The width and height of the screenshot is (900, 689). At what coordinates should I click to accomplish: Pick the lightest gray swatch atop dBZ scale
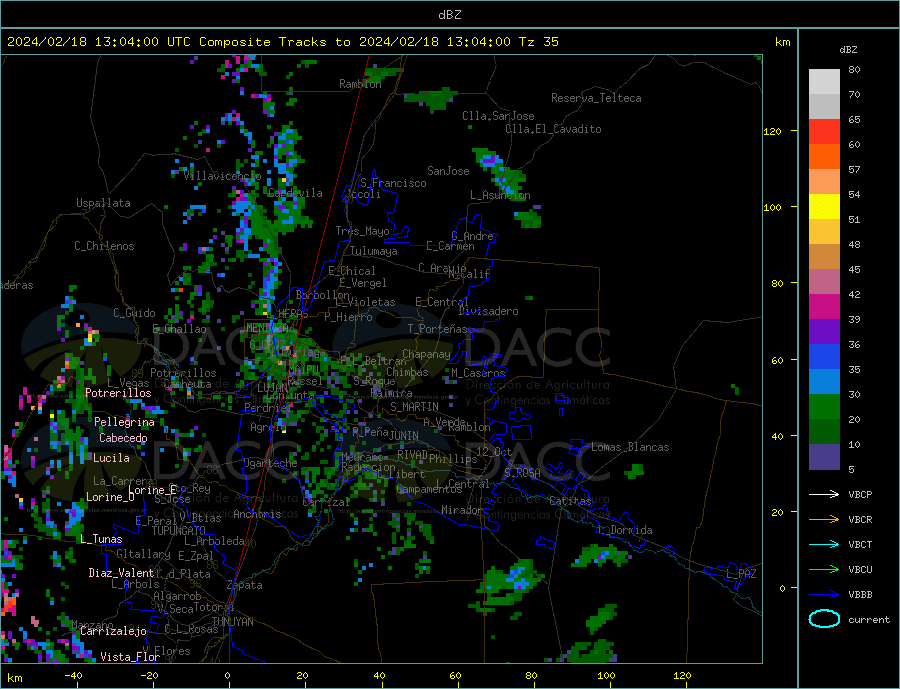[824, 82]
